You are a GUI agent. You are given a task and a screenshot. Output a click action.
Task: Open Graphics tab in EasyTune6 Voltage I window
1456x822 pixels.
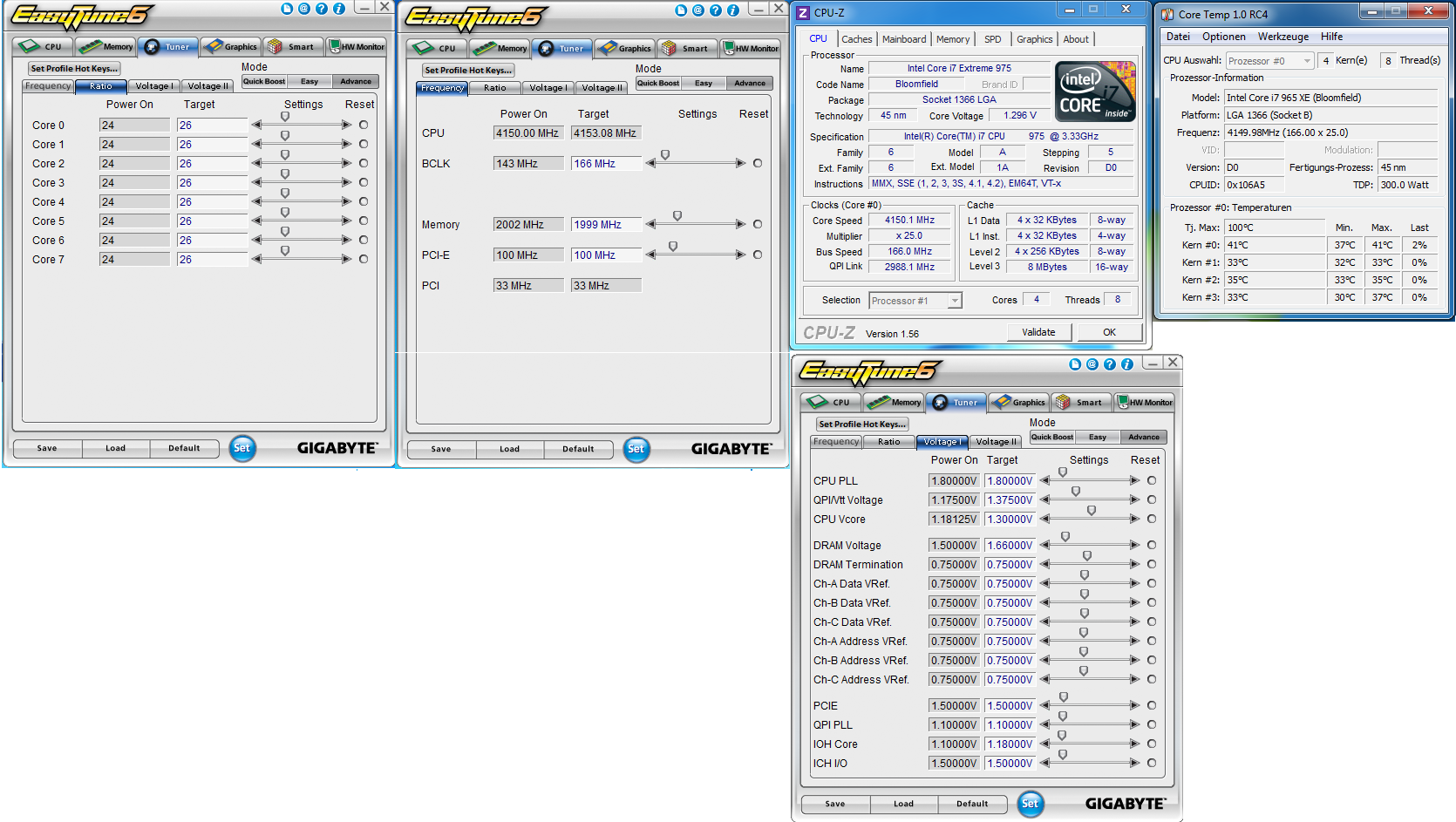click(x=1019, y=402)
